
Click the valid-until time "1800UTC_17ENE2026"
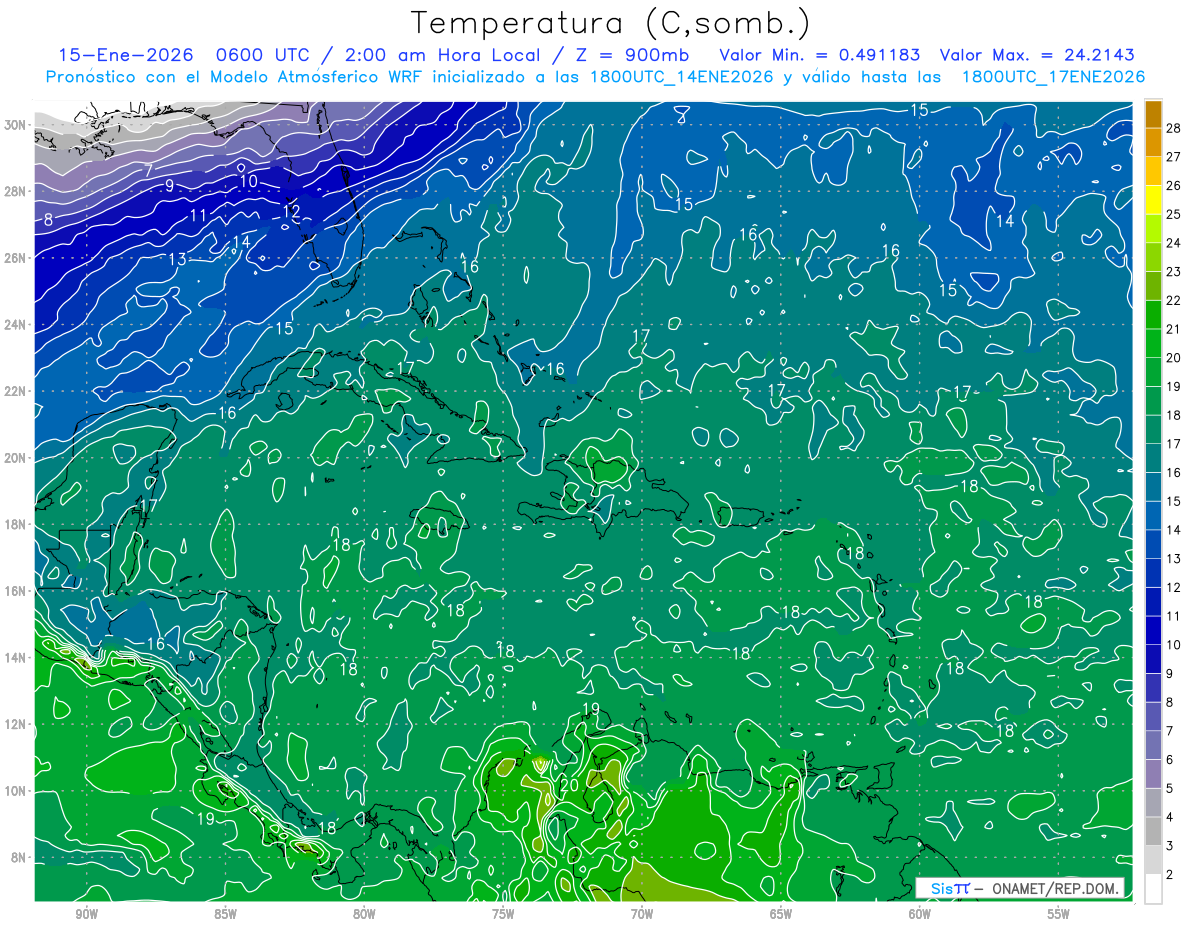point(1053,77)
